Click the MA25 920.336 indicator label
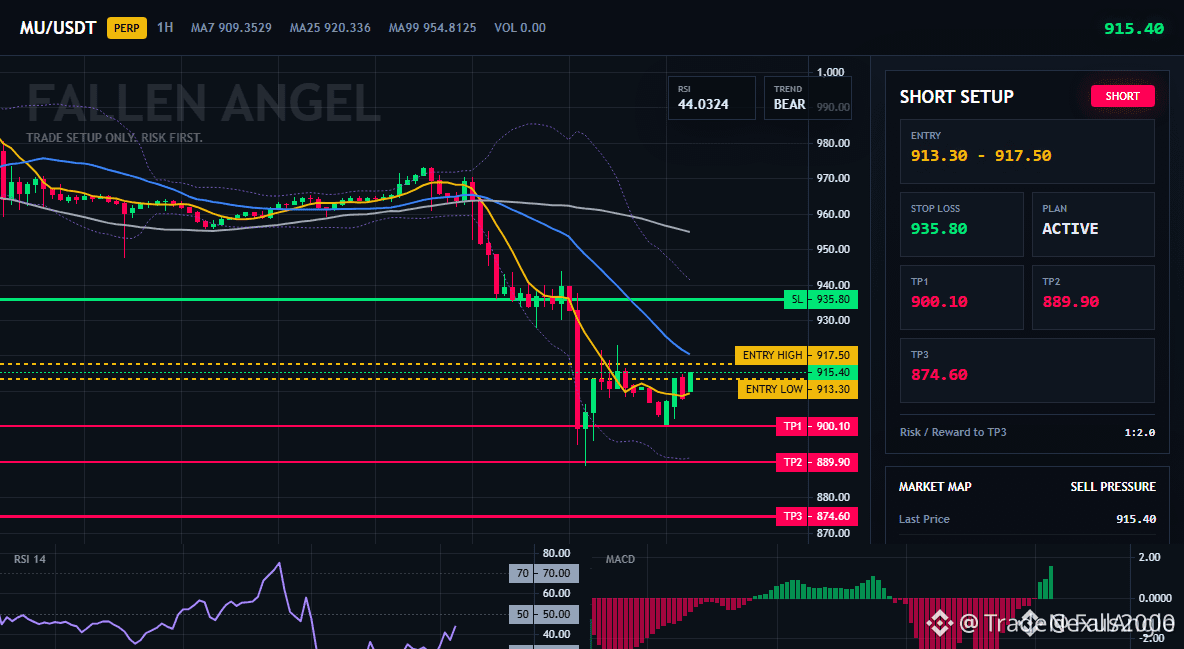This screenshot has height=649, width=1184. 330,28
